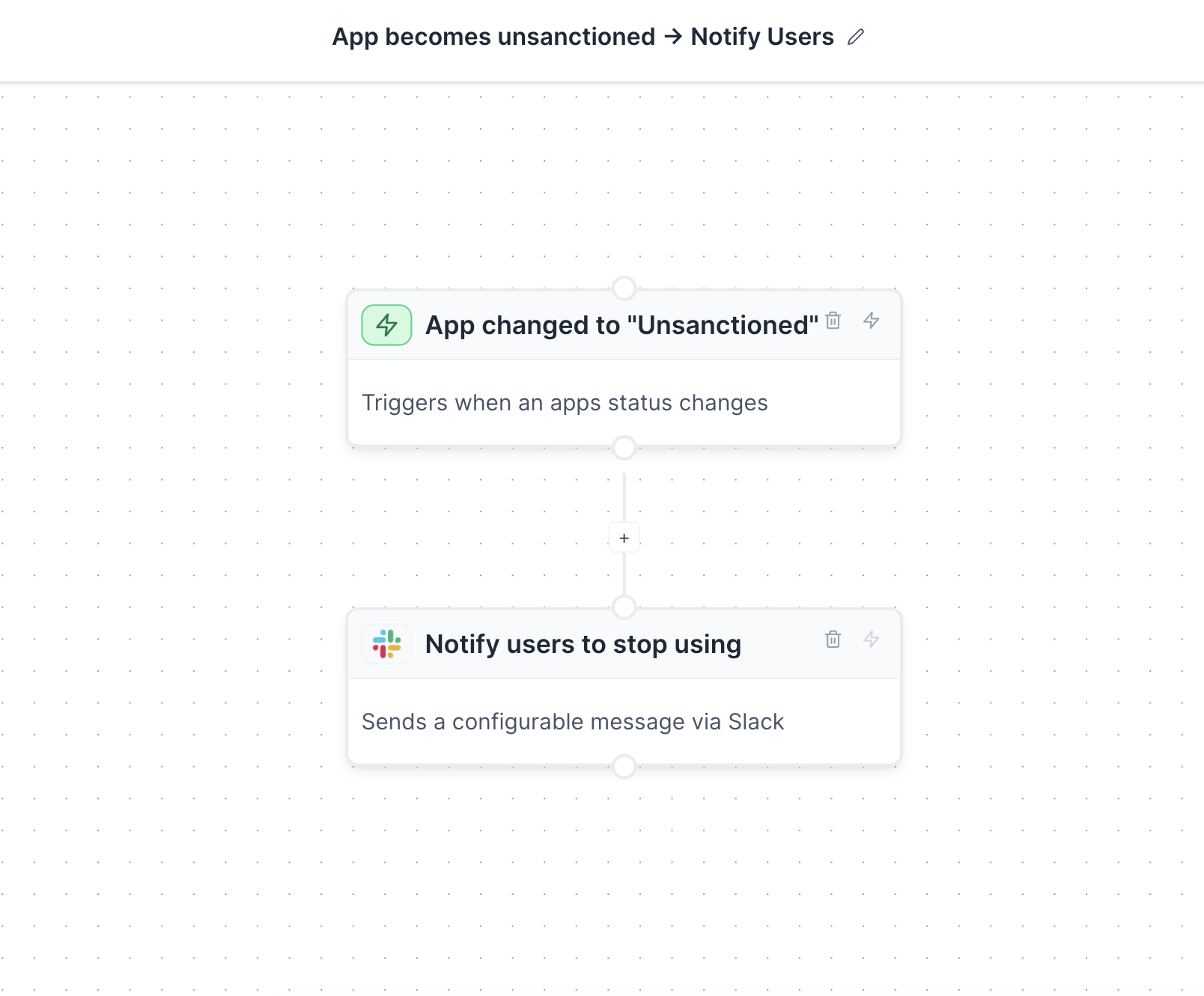Delete the "Notify users to stop using" node
The width and height of the screenshot is (1204, 996).
tap(833, 640)
